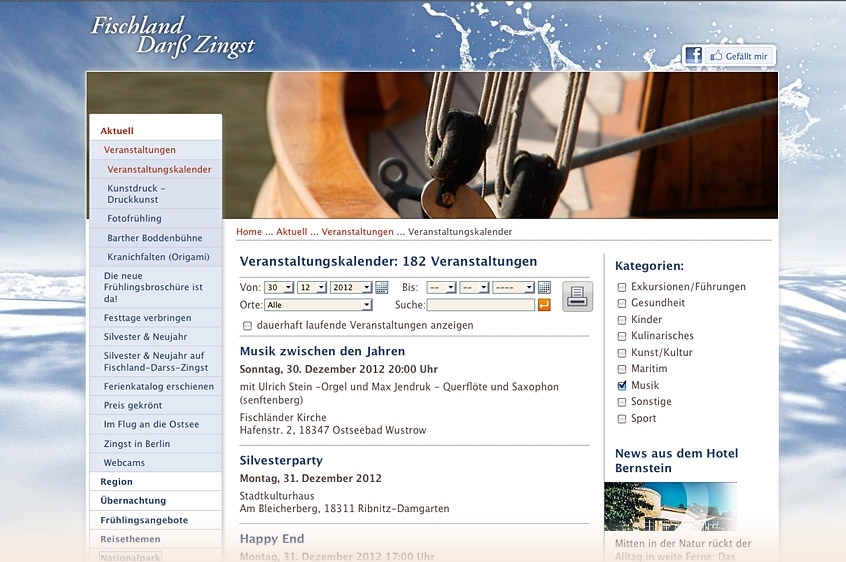This screenshot has width=846, height=562.
Task: Open the Bis year dropdown
Action: (514, 287)
